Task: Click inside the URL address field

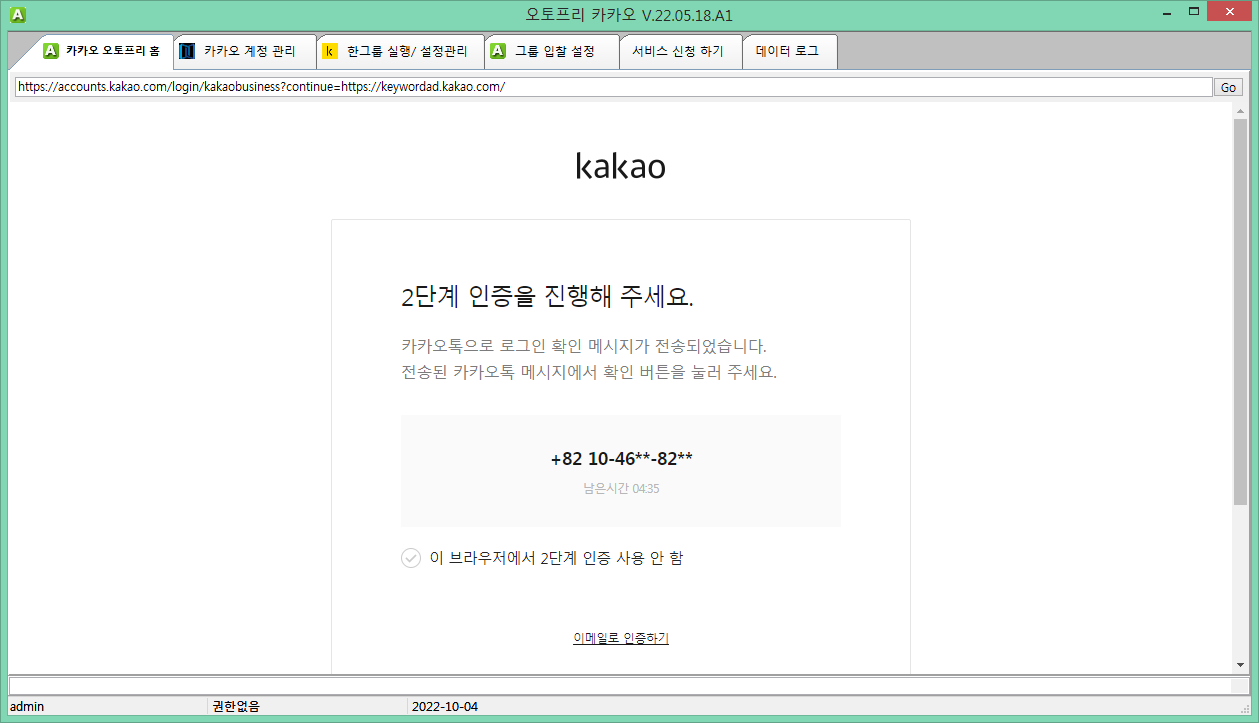Action: click(600, 87)
